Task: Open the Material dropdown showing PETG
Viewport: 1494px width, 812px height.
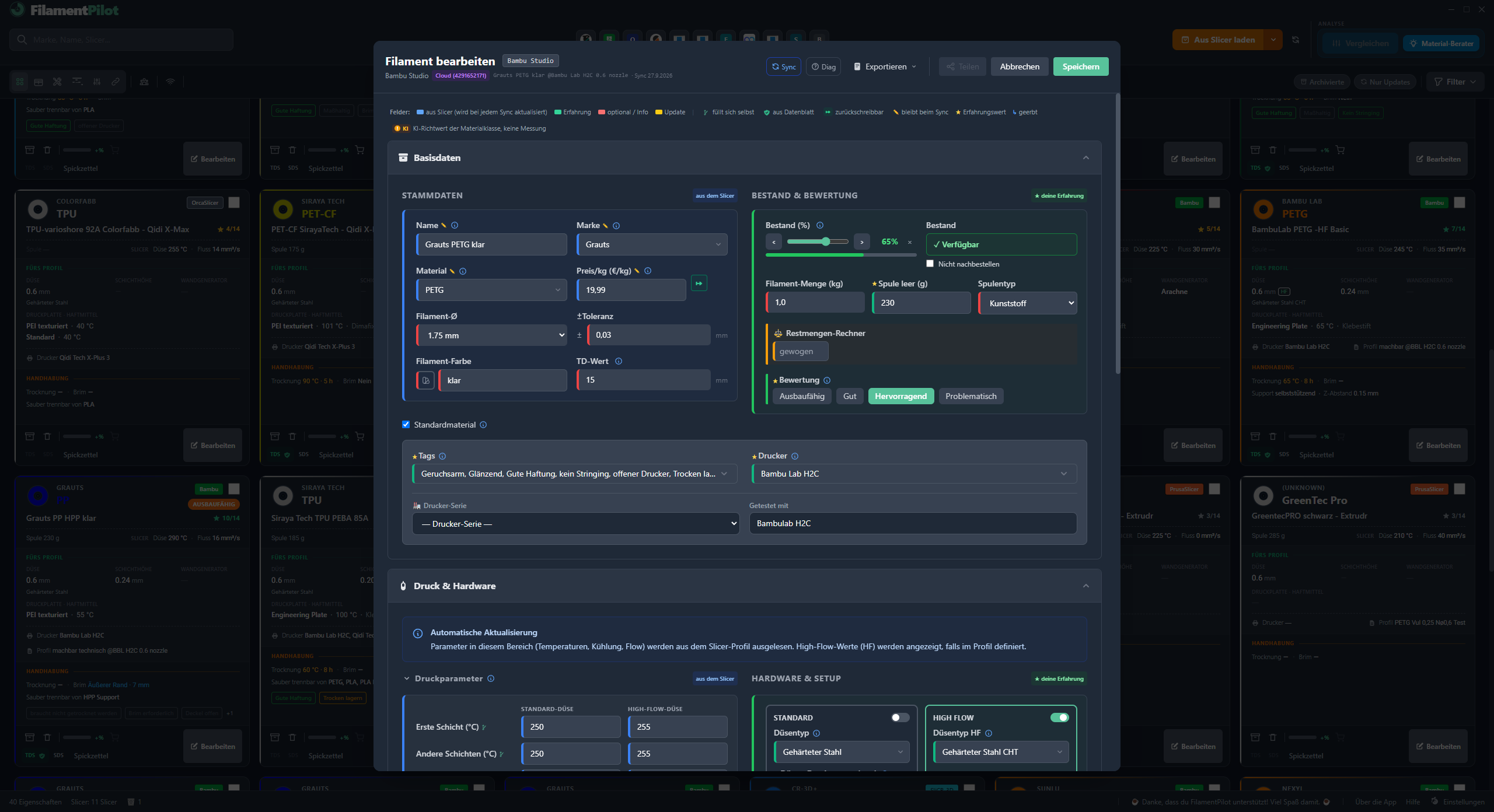Action: (x=491, y=290)
